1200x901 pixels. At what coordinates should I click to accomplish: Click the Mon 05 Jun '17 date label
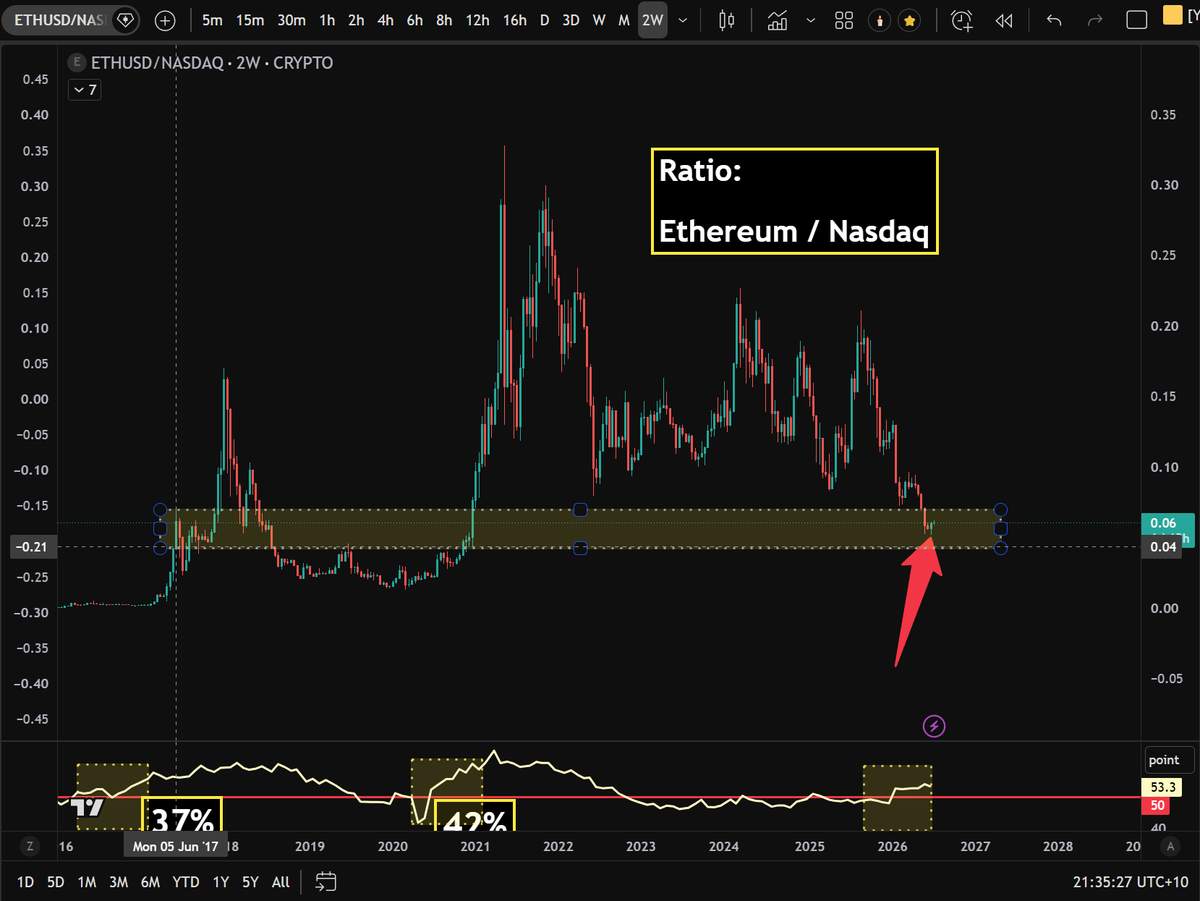click(177, 846)
